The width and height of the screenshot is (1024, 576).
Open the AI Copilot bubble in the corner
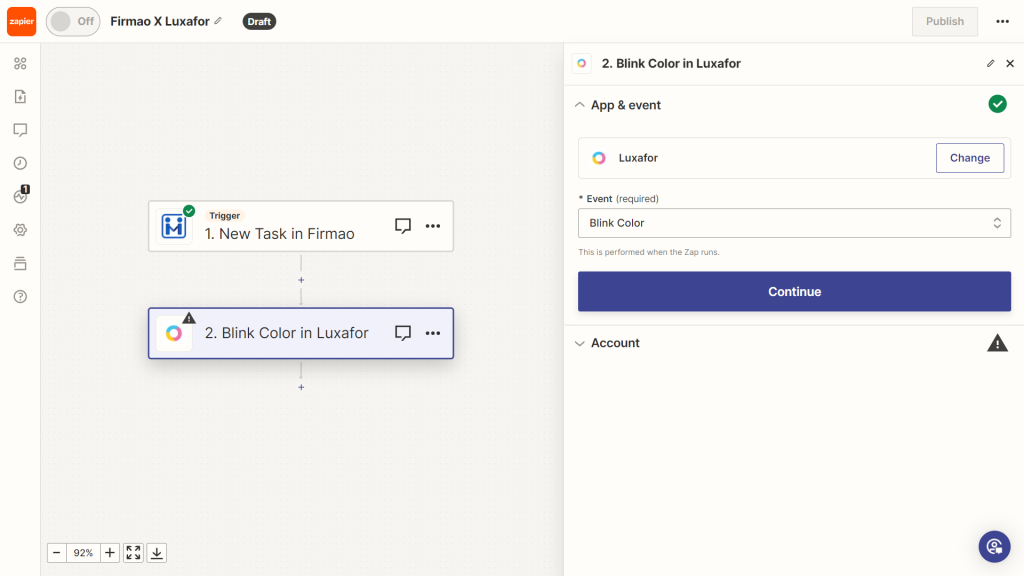[x=994, y=546]
